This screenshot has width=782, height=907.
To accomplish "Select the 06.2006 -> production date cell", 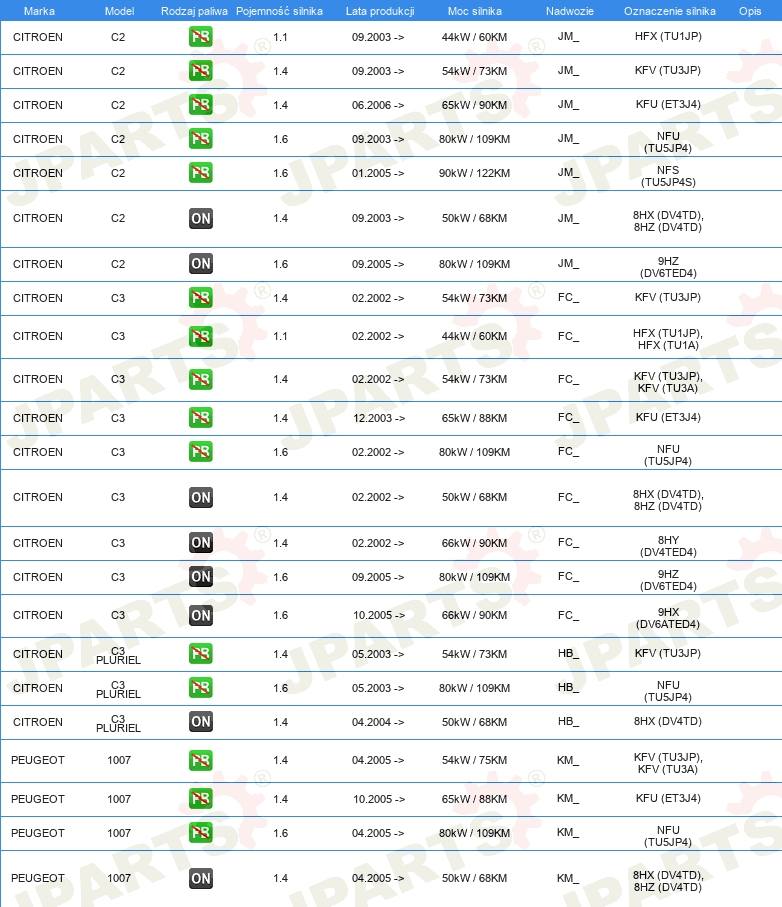I will pyautogui.click(x=378, y=105).
